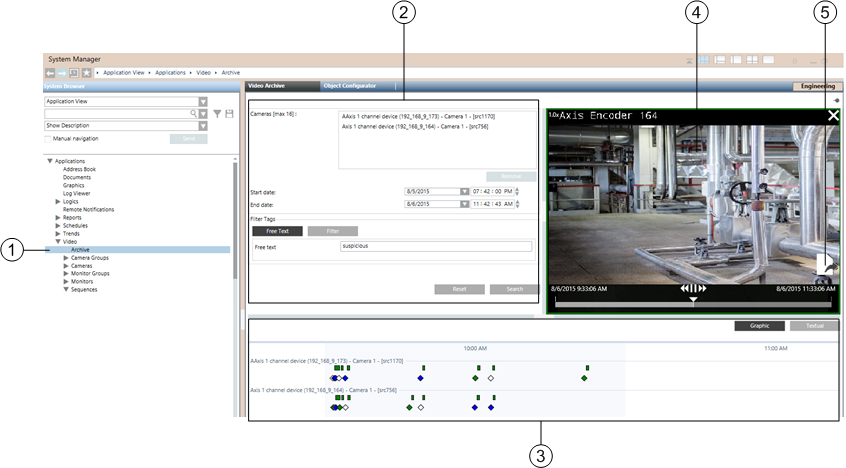Switch timeline to Graphic view
This screenshot has width=846, height=468.
(x=759, y=326)
